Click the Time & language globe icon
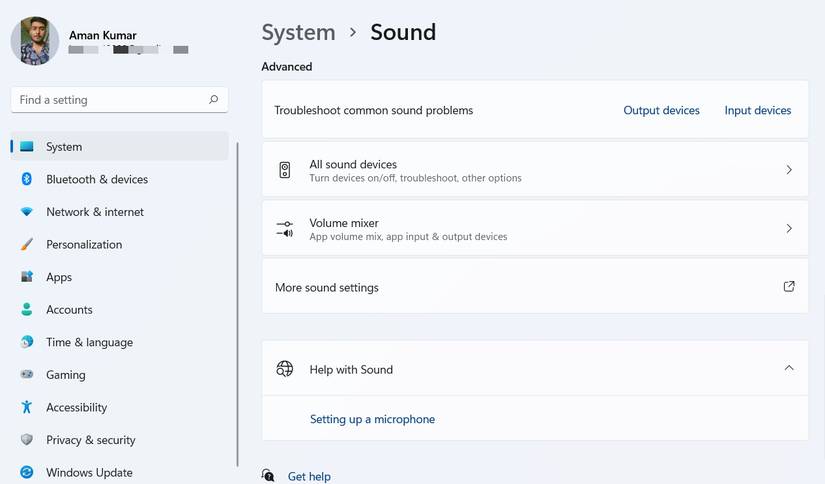This screenshot has width=825, height=484. pyautogui.click(x=27, y=342)
